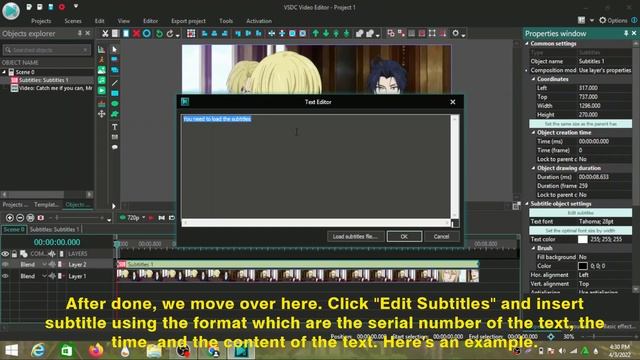Open Options via the gear icon
This screenshot has width=640, height=360.
(x=602, y=20)
